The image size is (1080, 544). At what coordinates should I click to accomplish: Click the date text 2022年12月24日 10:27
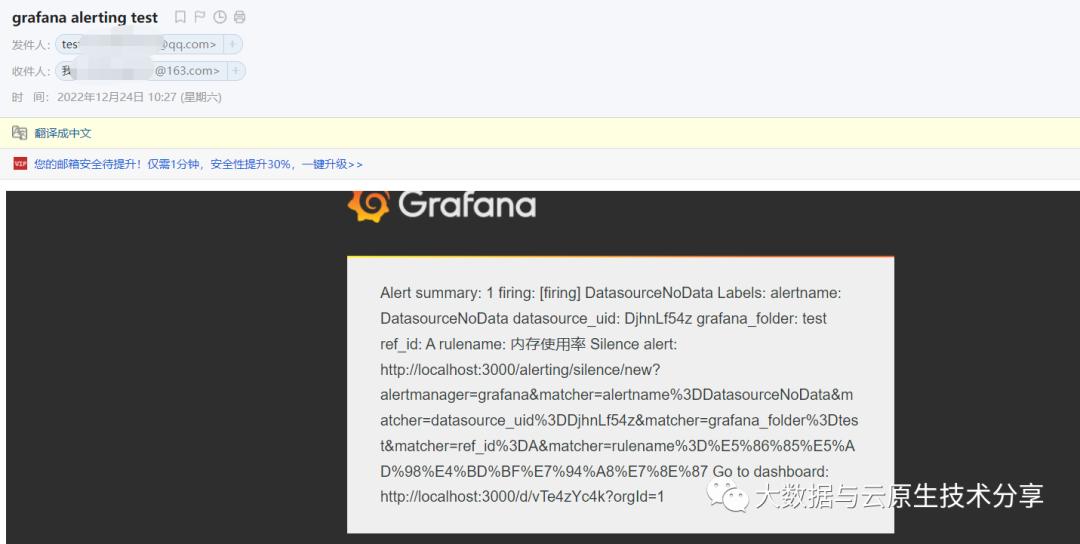pyautogui.click(x=116, y=97)
